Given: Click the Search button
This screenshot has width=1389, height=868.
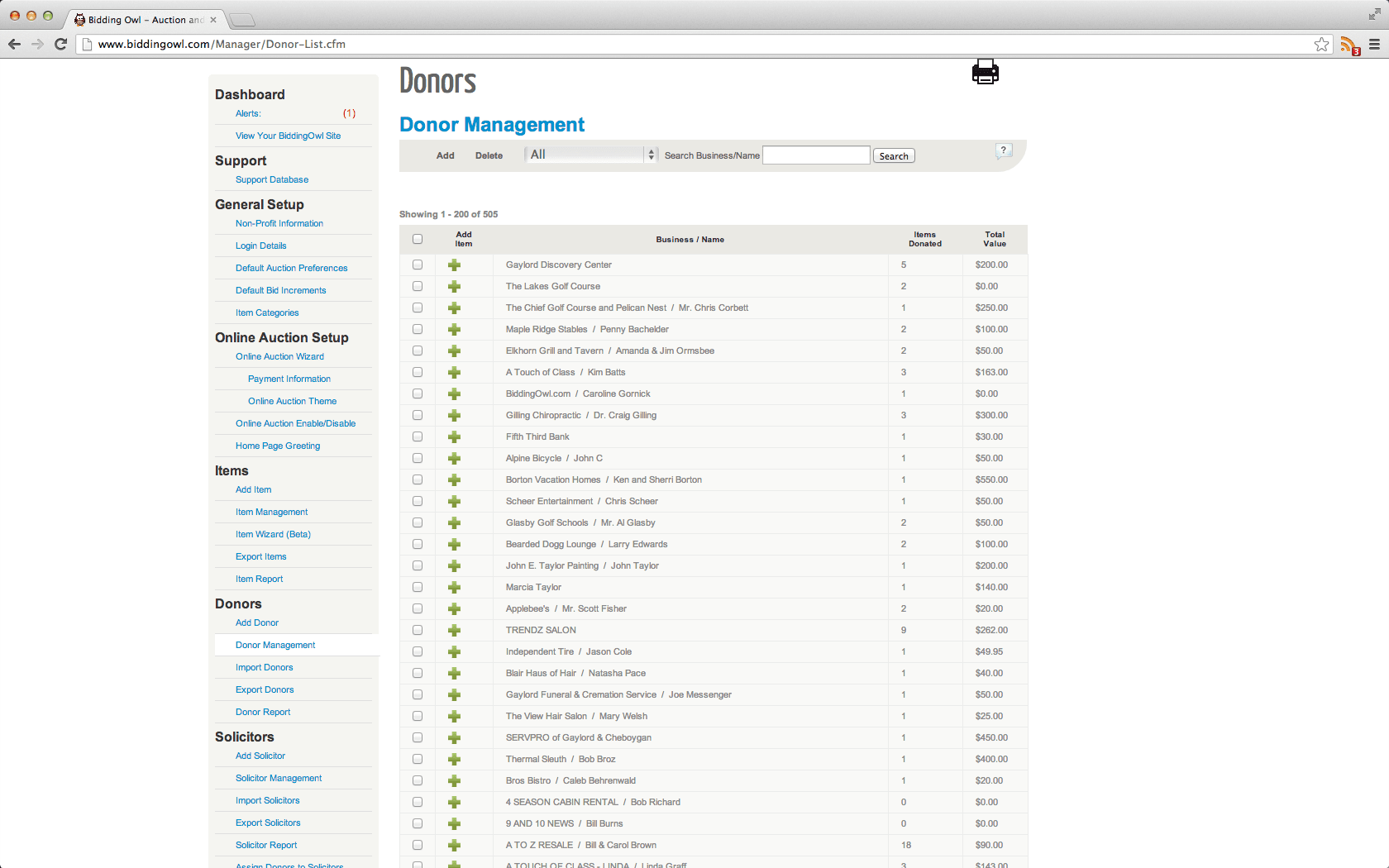Looking at the screenshot, I should tap(893, 156).
